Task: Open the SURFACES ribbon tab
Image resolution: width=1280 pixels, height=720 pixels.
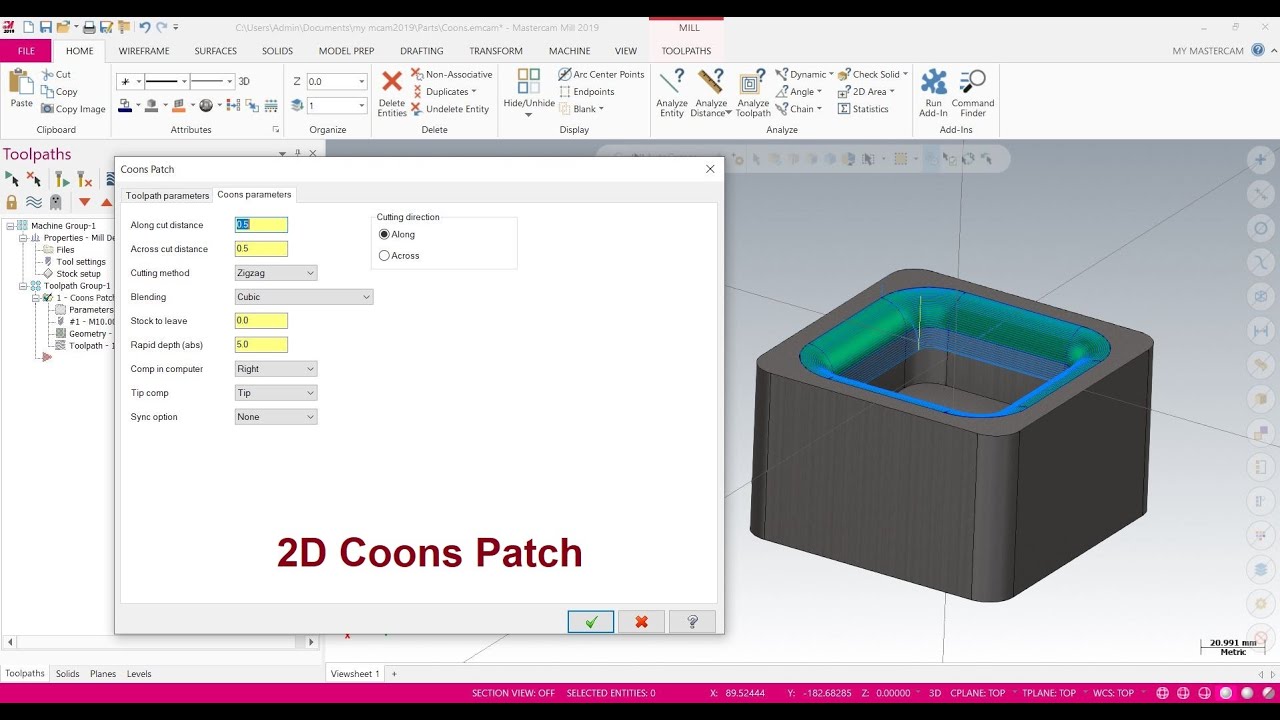Action: tap(216, 51)
